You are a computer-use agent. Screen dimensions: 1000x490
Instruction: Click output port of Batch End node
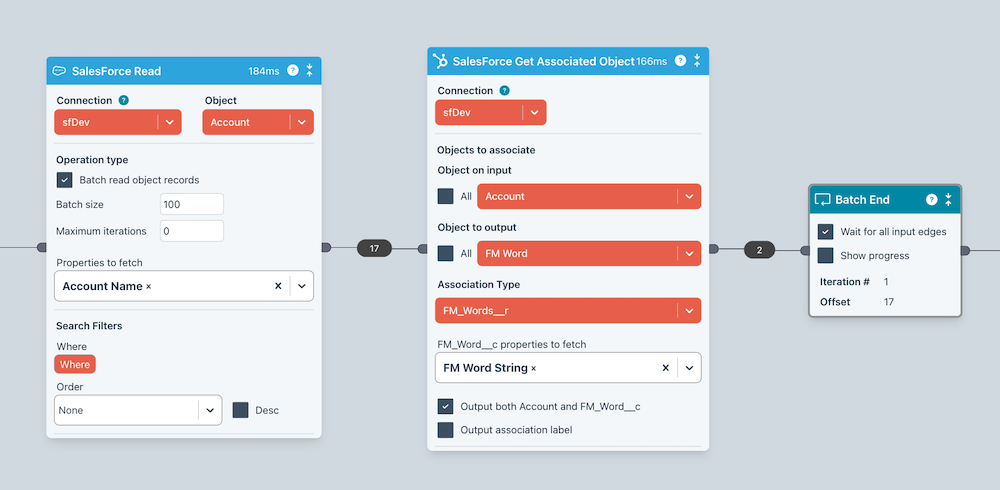[x=965, y=251]
